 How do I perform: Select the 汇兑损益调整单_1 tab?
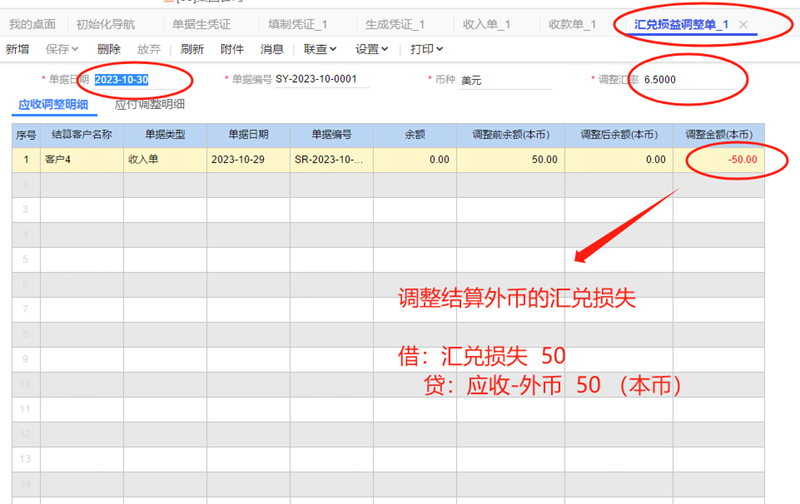pos(681,24)
